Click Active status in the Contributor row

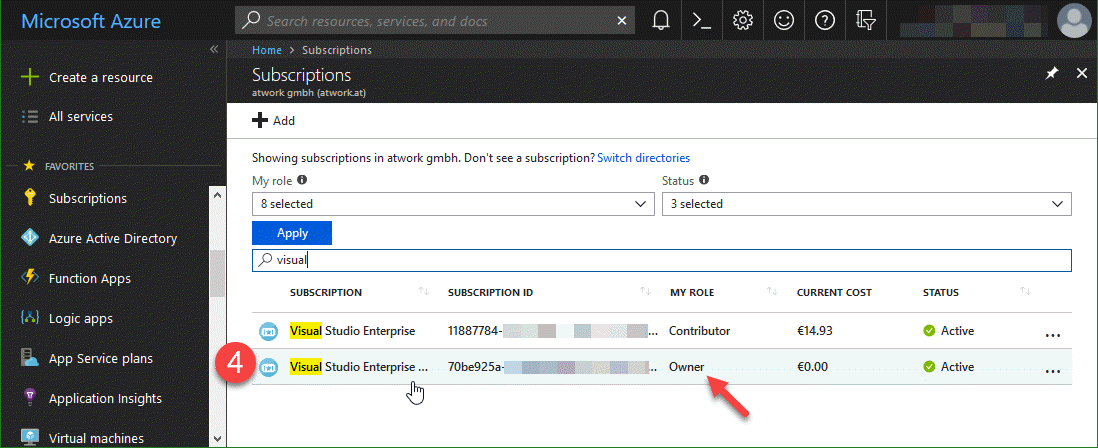[949, 330]
